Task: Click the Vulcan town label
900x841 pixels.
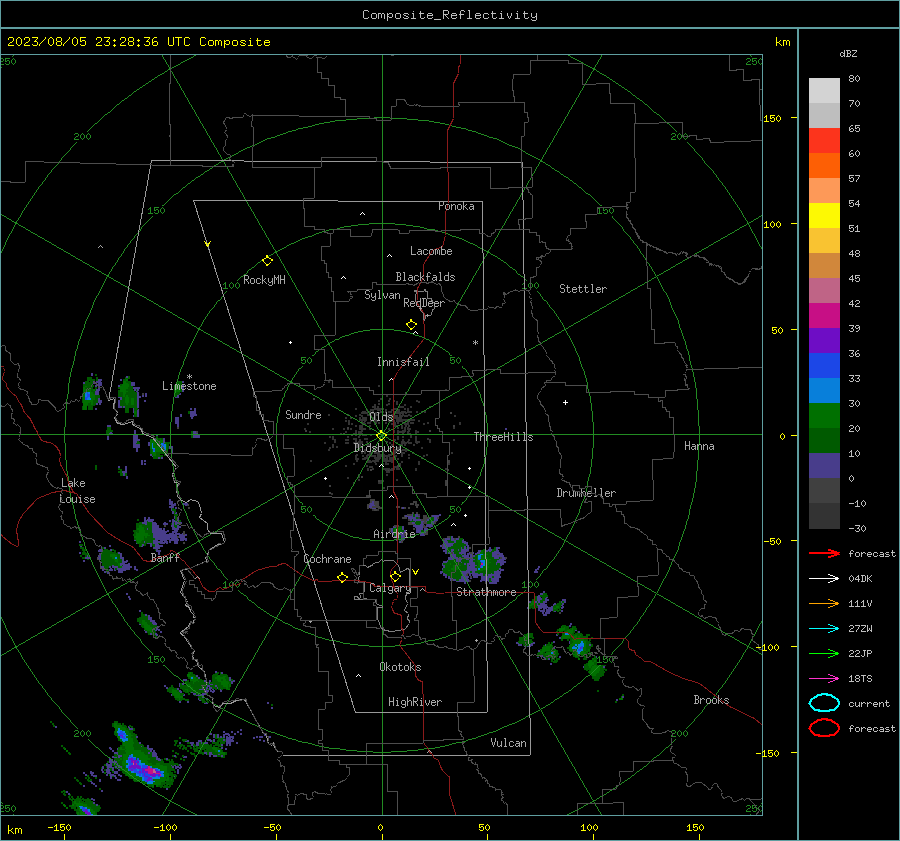Action: [508, 743]
